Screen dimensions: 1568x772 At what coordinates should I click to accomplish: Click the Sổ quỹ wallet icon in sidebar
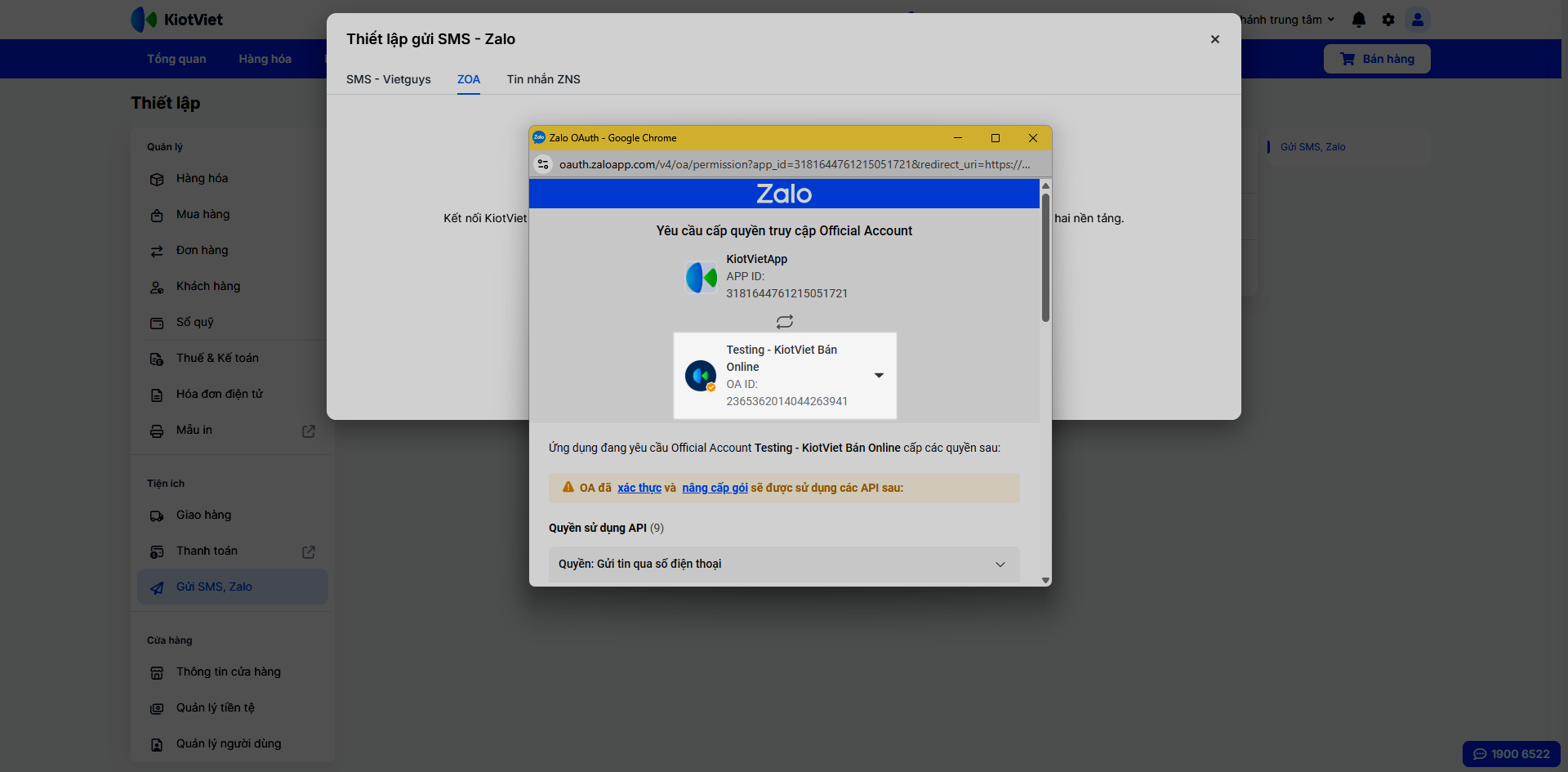tap(157, 323)
